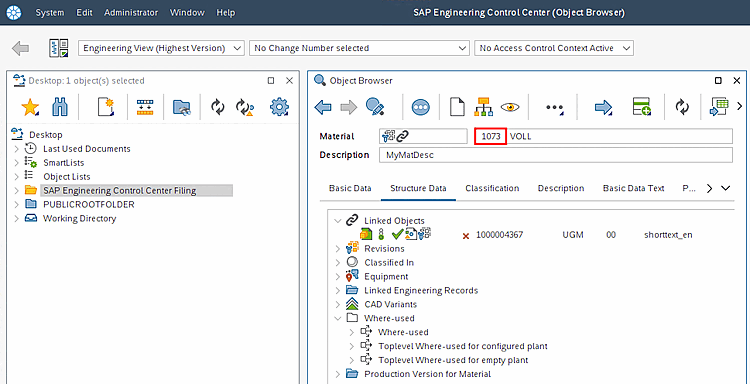The height and width of the screenshot is (384, 750).
Task: Click the Material number field showing 1073 VOLL
Action: point(603,136)
